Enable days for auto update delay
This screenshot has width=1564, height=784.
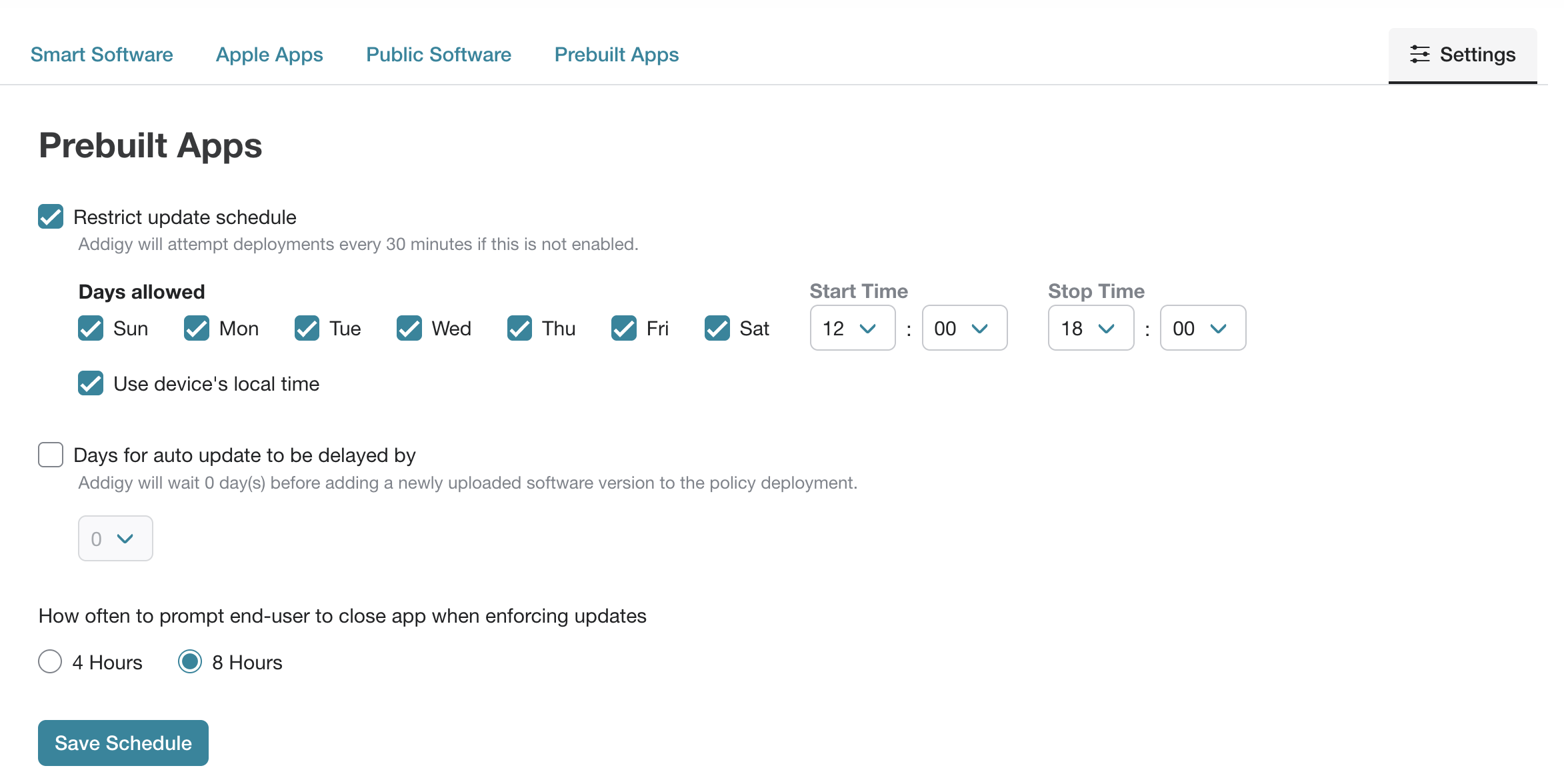[x=51, y=455]
